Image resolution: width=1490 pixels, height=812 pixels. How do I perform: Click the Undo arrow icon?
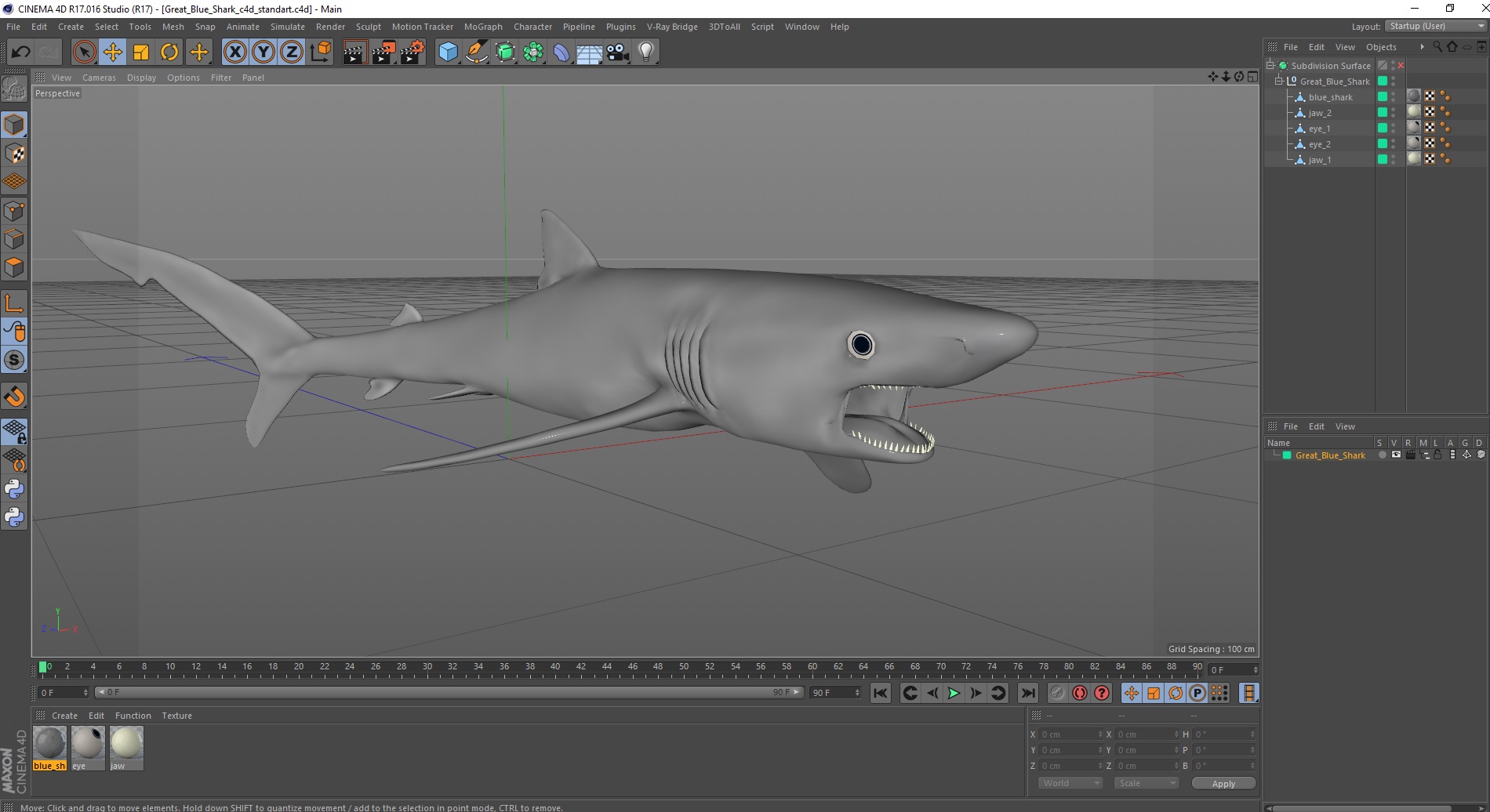click(20, 53)
